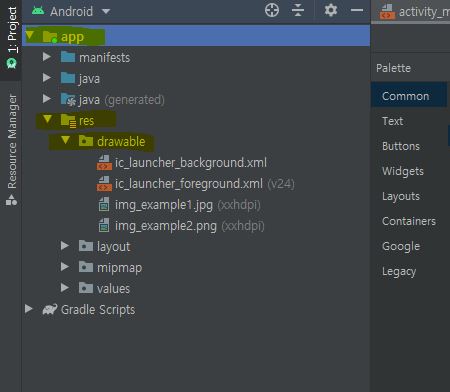
Task: Click the java (generated) folder icon
Action: (x=68, y=99)
